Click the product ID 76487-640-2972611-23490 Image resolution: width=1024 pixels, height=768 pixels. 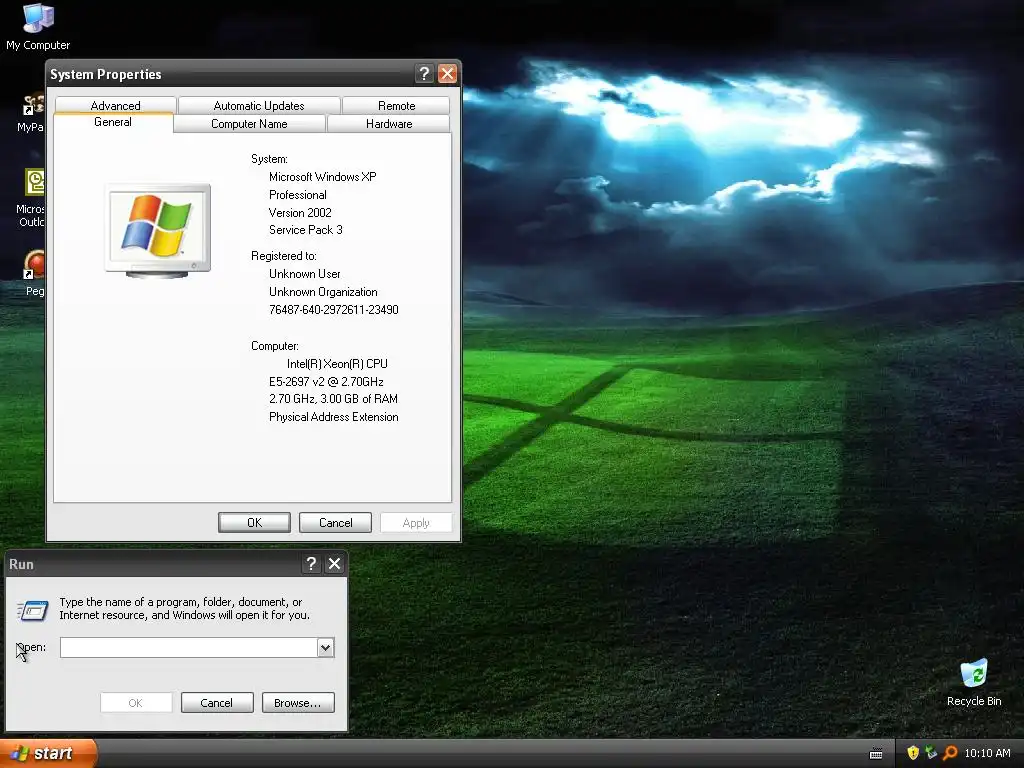point(333,310)
